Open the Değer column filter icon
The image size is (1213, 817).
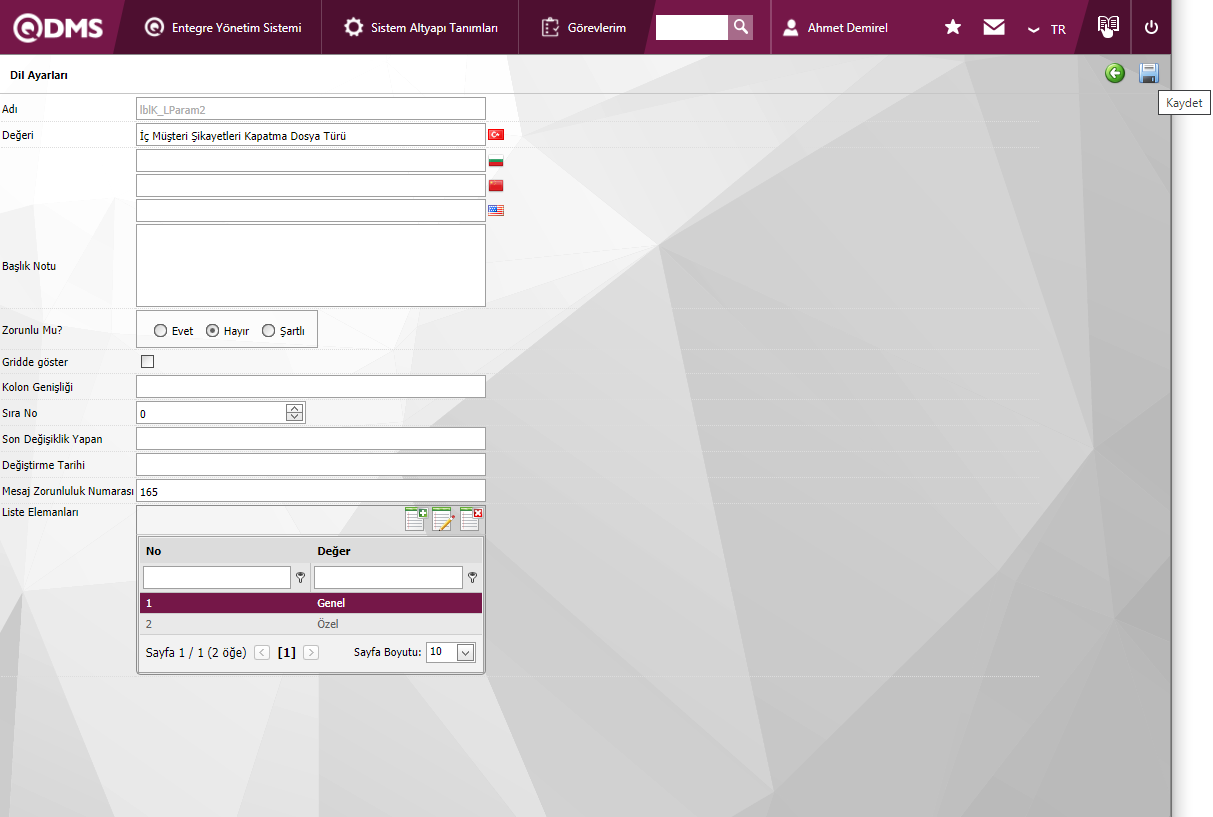472,577
